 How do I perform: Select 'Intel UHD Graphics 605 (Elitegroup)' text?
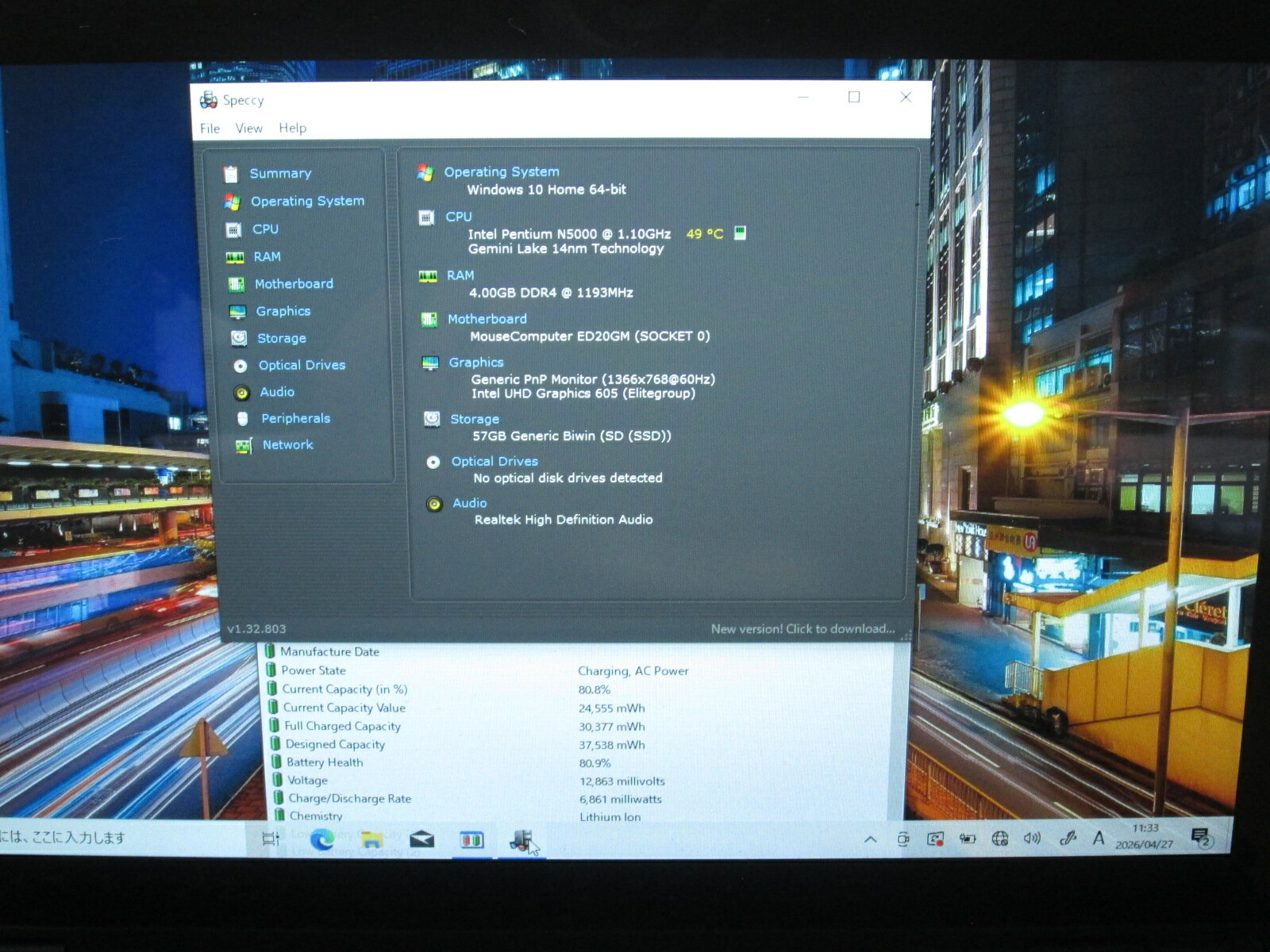(x=583, y=393)
